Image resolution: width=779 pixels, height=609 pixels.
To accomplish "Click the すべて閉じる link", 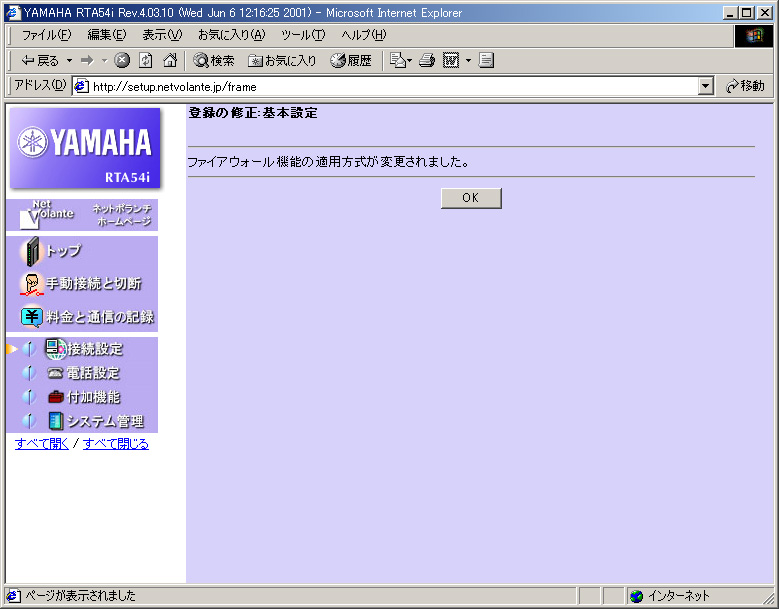I will (116, 444).
